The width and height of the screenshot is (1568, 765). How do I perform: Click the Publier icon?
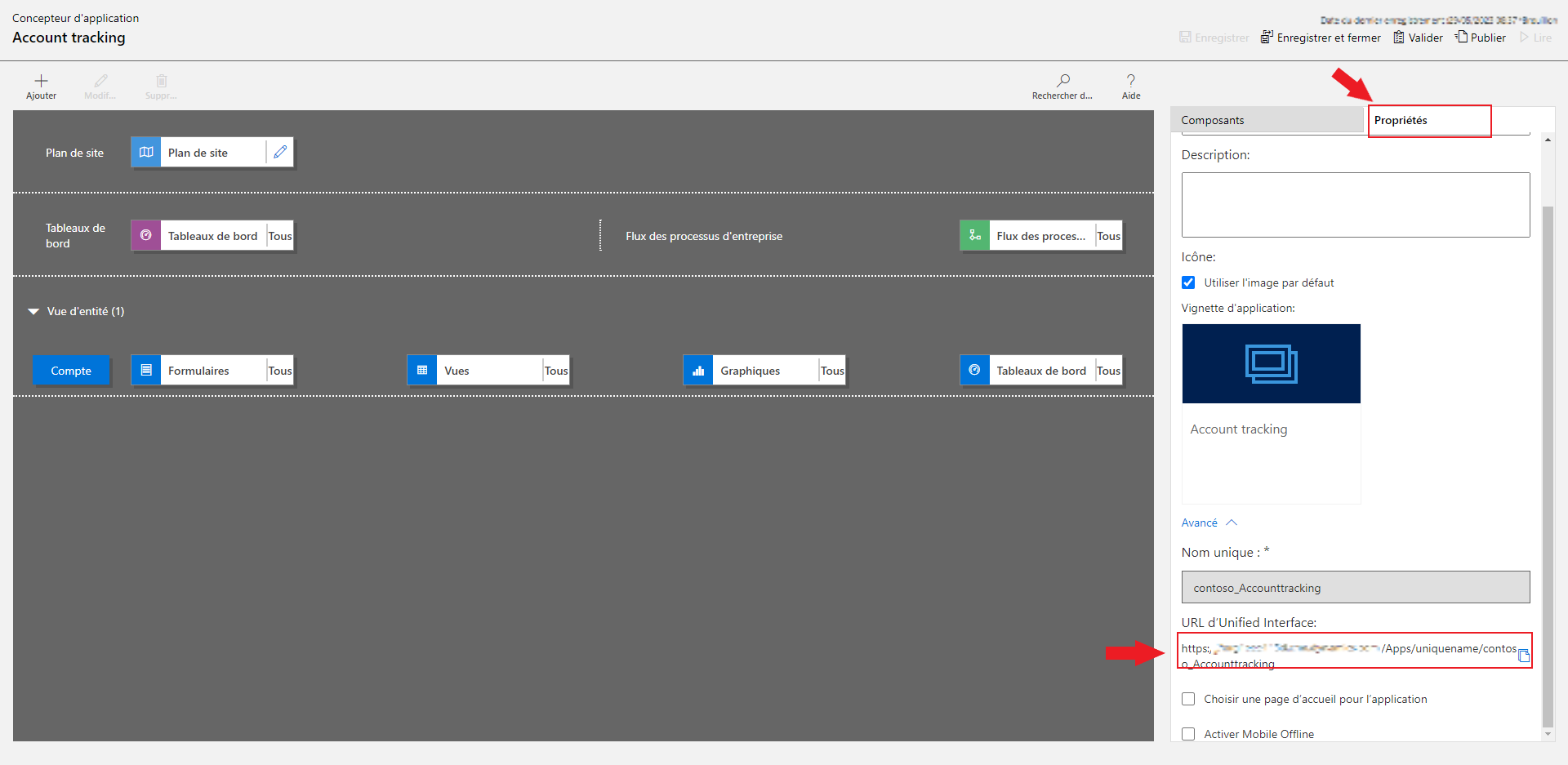(x=1461, y=37)
